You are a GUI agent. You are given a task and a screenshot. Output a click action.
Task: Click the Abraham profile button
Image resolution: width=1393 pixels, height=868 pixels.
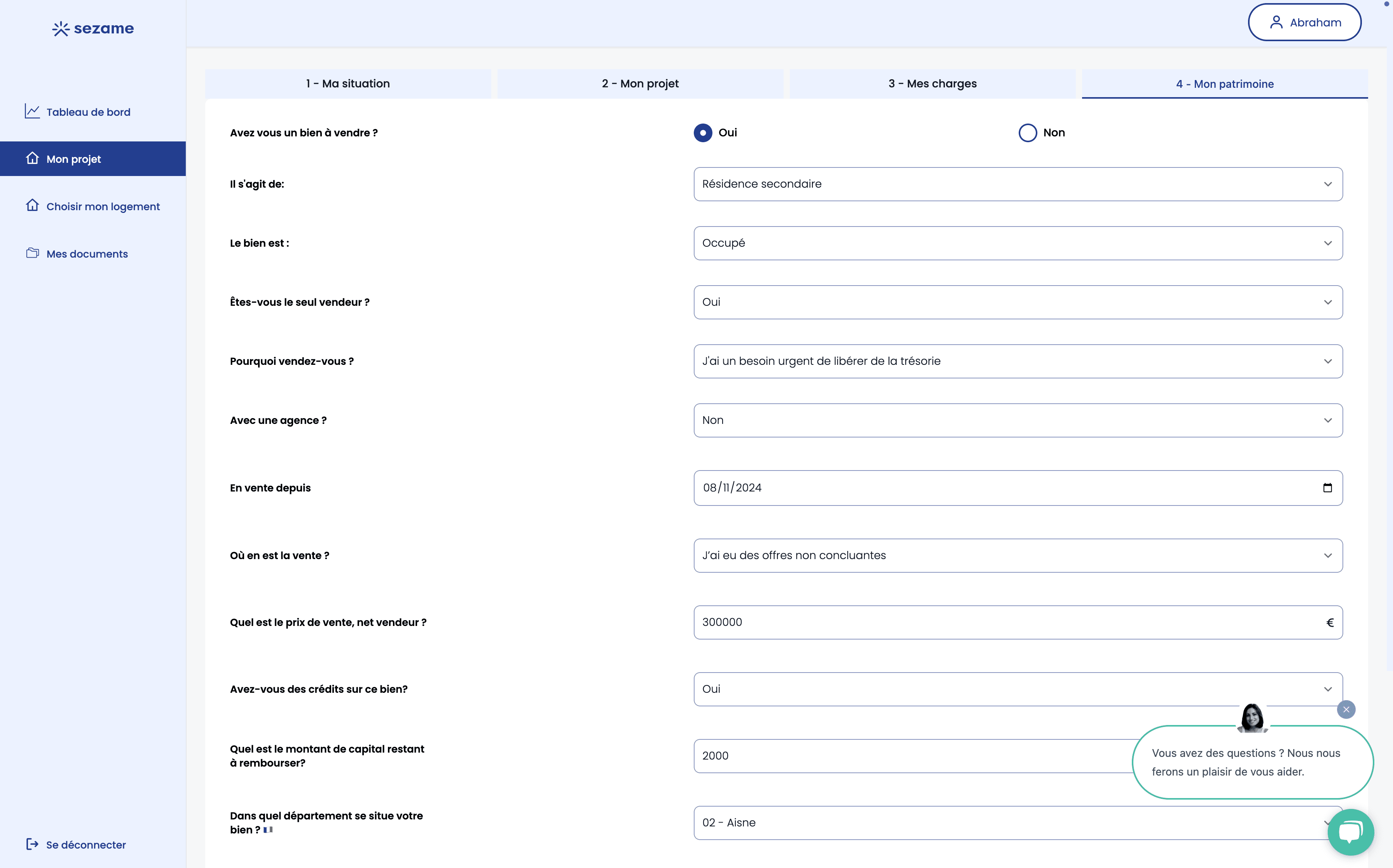click(x=1304, y=22)
